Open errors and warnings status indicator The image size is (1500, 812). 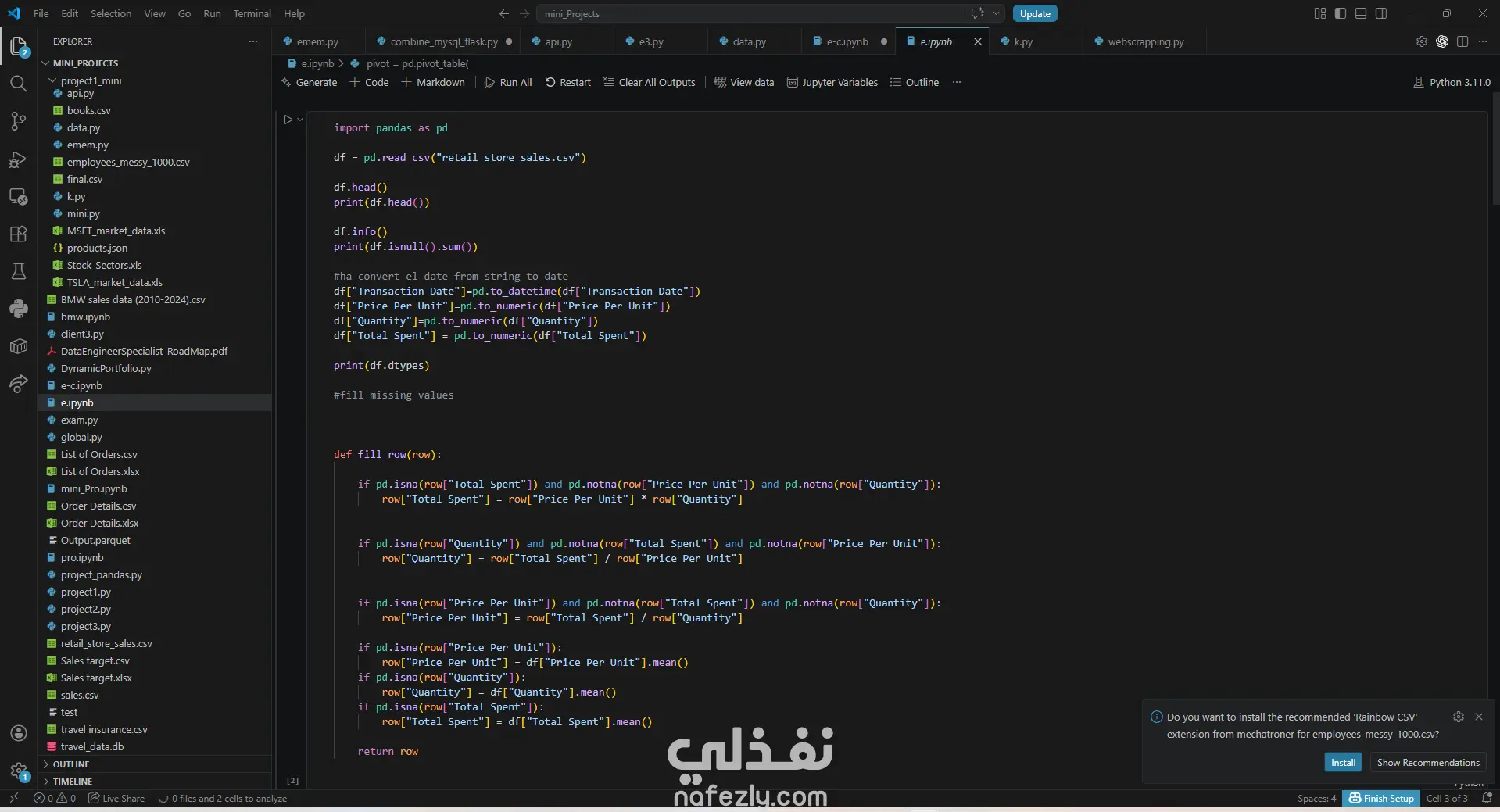tap(55, 798)
